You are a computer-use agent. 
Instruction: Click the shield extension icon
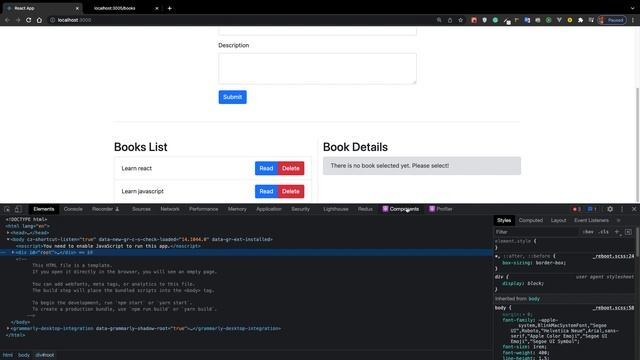[x=484, y=20]
